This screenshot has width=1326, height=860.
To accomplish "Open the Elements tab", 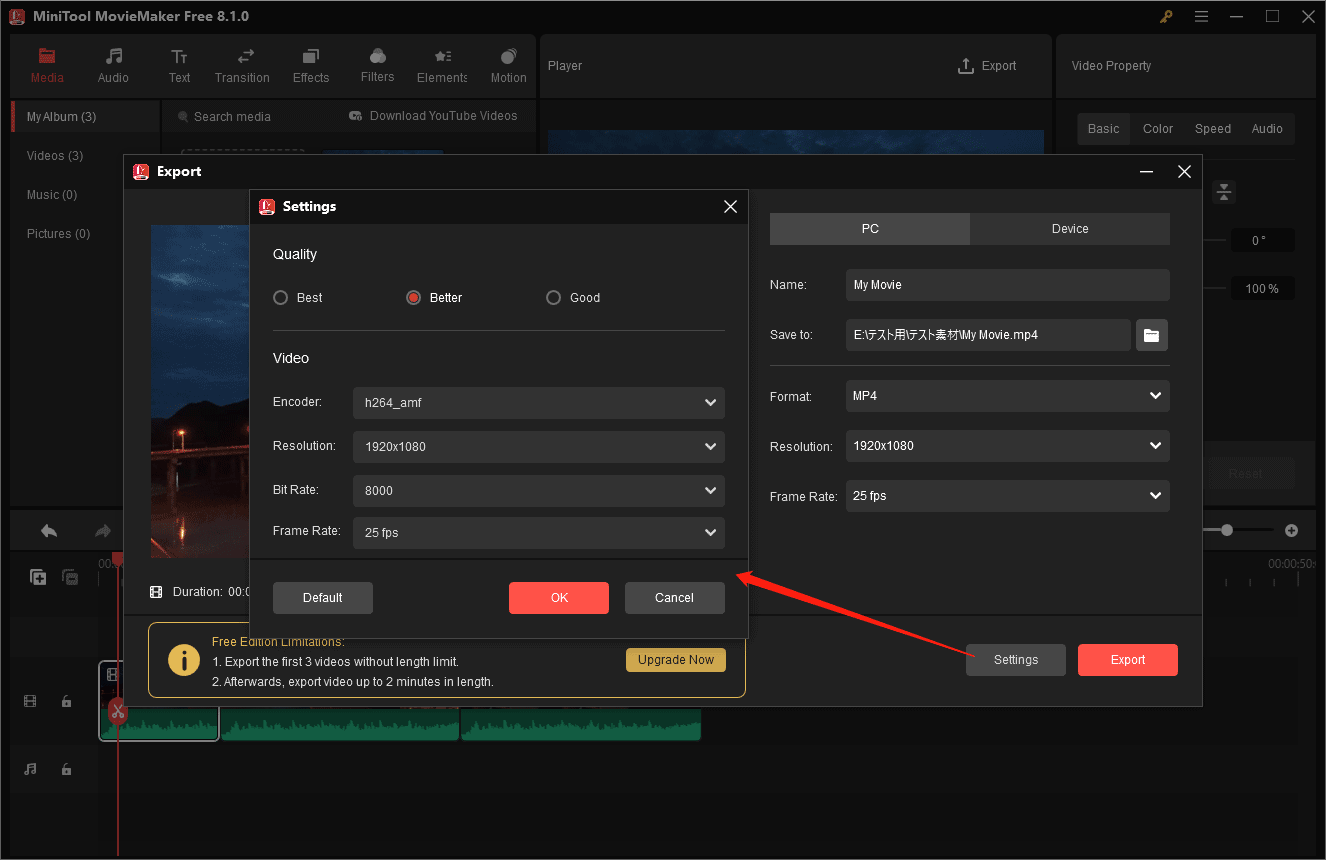I will click(x=442, y=66).
